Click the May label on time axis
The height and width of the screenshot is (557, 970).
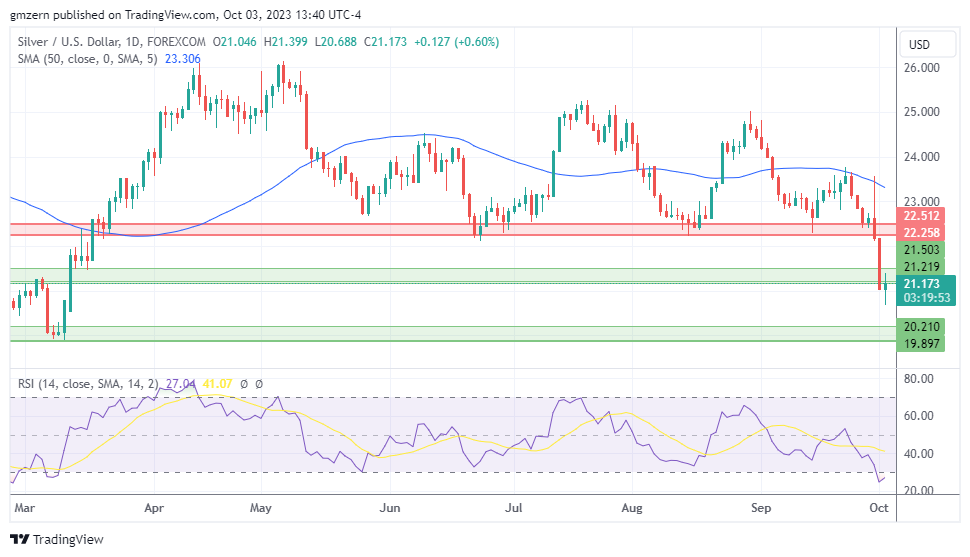[260, 508]
